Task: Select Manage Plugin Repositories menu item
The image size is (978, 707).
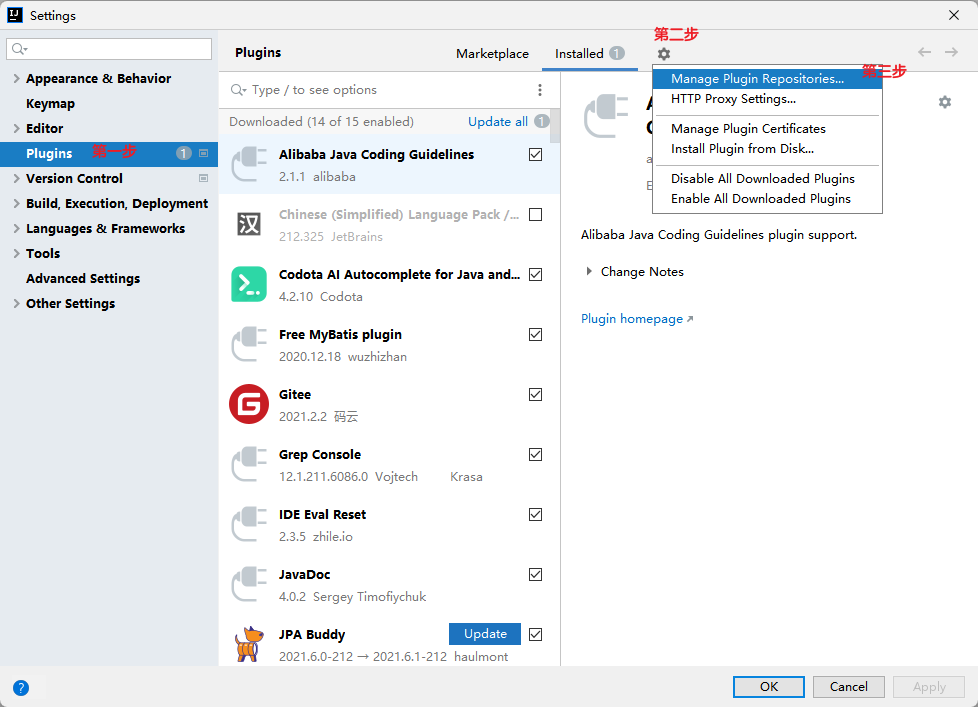Action: click(757, 79)
